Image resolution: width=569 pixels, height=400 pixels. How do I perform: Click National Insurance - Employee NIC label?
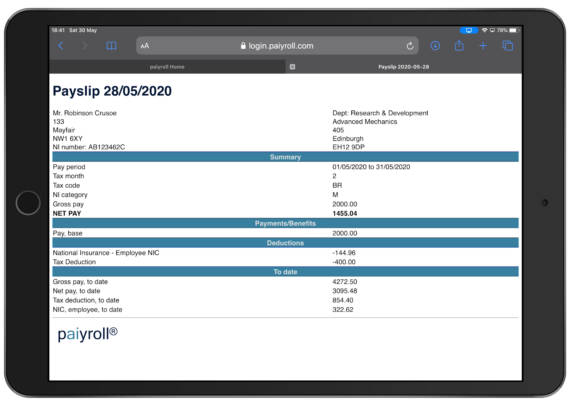pos(106,253)
